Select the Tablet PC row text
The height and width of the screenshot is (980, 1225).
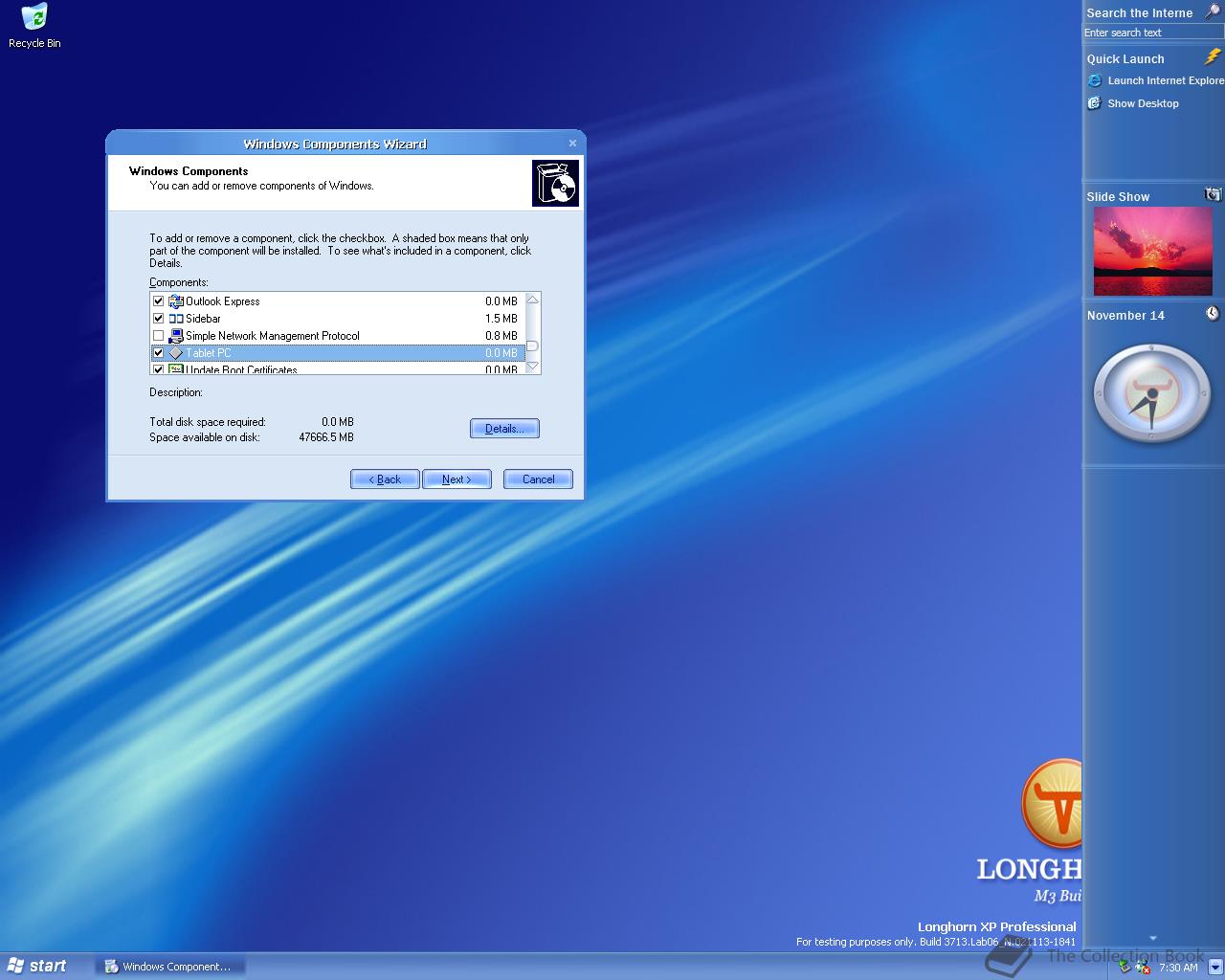click(208, 353)
